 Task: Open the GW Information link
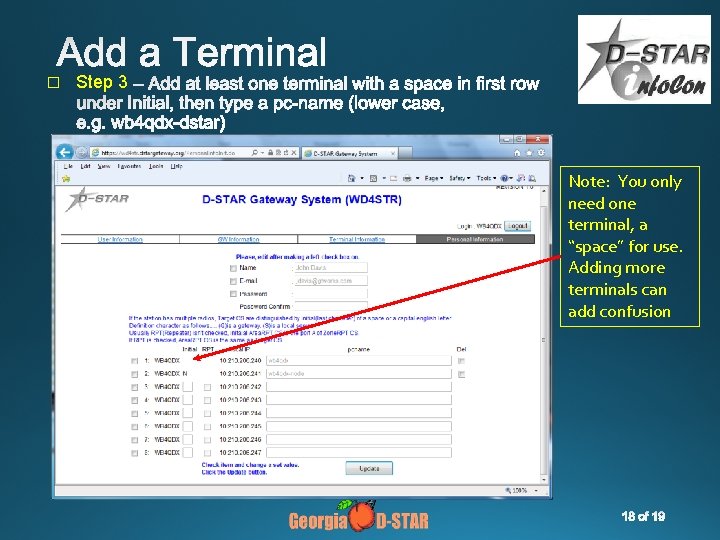(x=238, y=239)
